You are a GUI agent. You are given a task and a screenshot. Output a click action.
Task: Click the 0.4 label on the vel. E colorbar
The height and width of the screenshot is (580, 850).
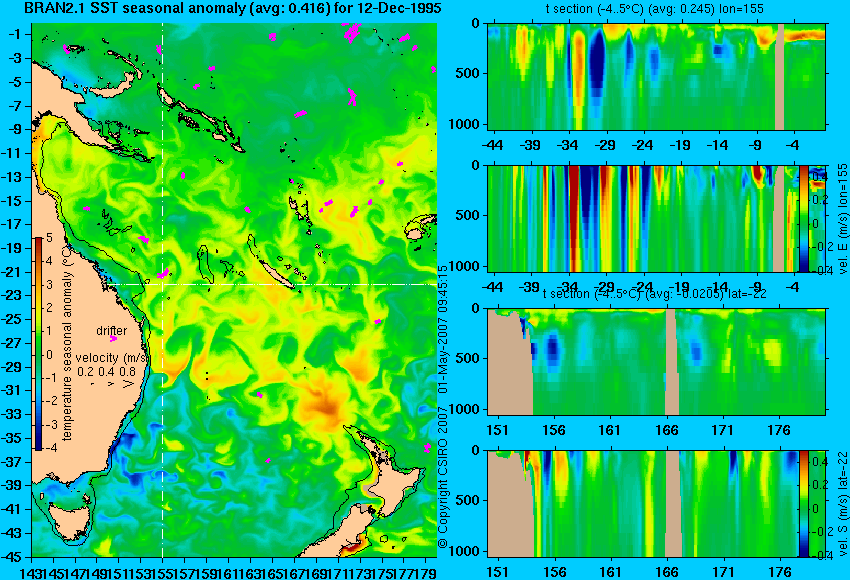(818, 177)
